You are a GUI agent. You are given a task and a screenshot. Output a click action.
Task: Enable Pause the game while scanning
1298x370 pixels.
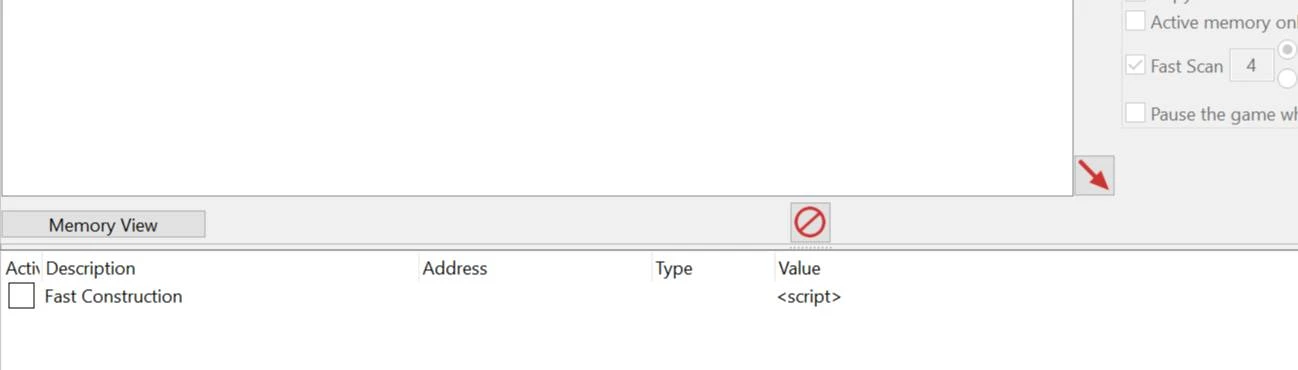click(x=1135, y=113)
